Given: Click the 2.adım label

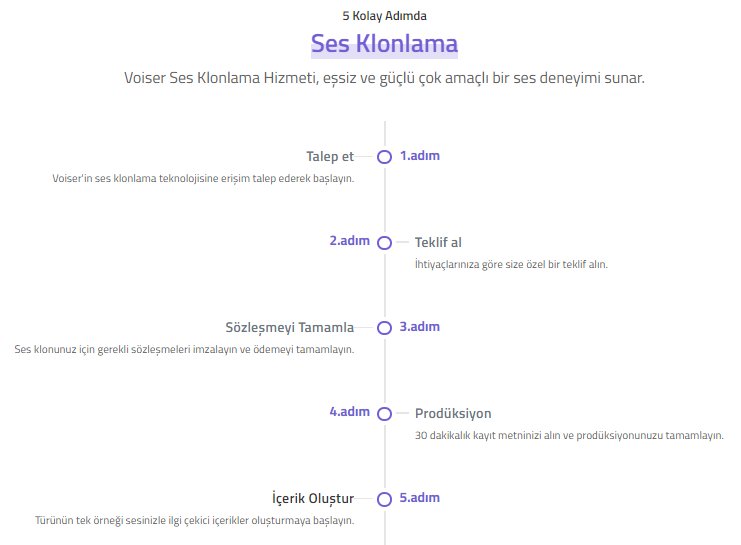Looking at the screenshot, I should 350,241.
